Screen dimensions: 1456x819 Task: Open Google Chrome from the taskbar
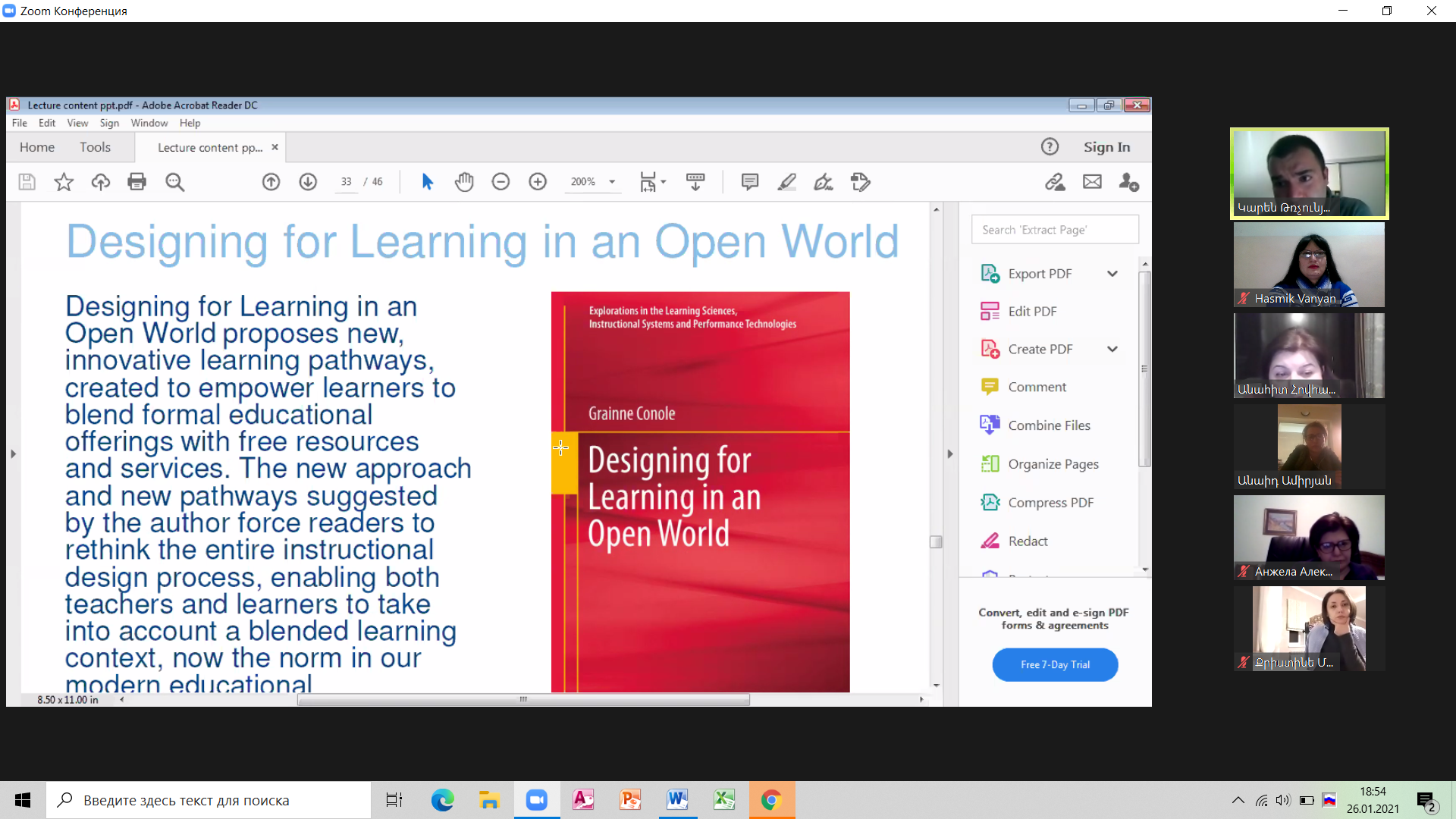click(x=771, y=800)
